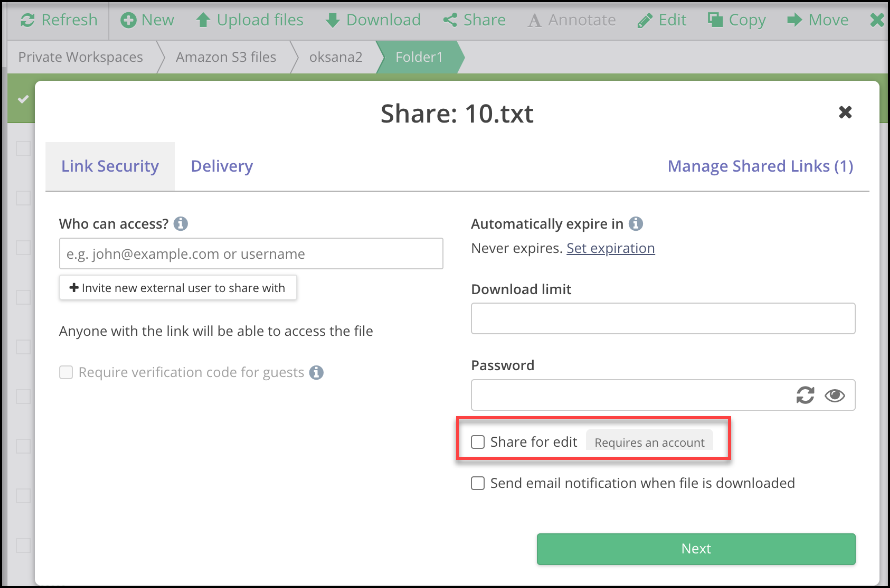Check Send email notification when file is downloaded
This screenshot has height=588, width=890.
(478, 483)
